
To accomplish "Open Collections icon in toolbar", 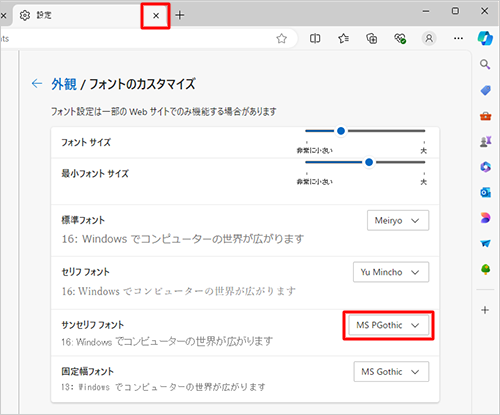I will tap(372, 39).
